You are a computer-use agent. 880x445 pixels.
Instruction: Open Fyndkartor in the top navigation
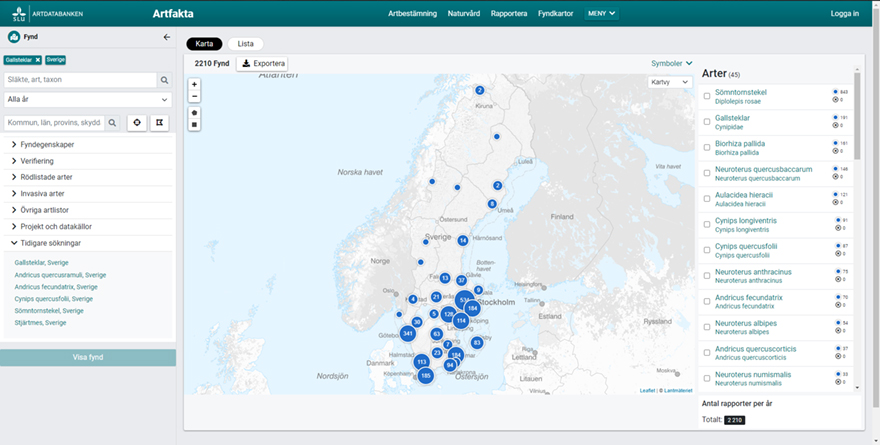(x=556, y=13)
